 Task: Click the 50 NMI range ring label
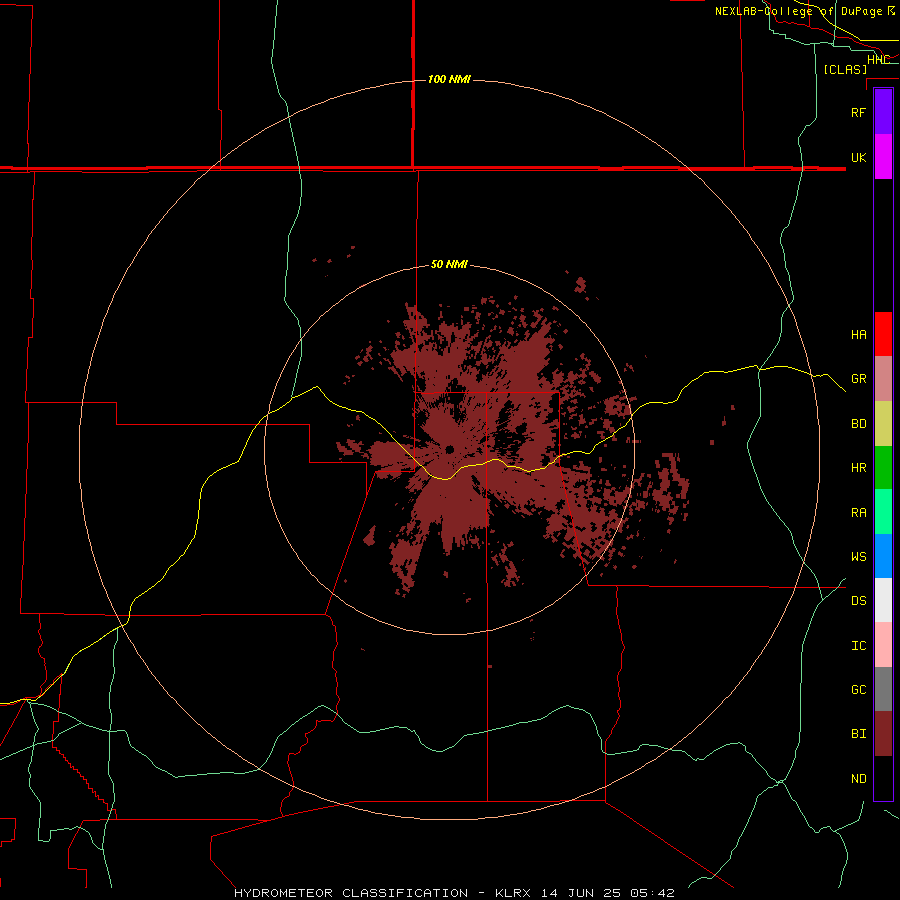tap(449, 264)
